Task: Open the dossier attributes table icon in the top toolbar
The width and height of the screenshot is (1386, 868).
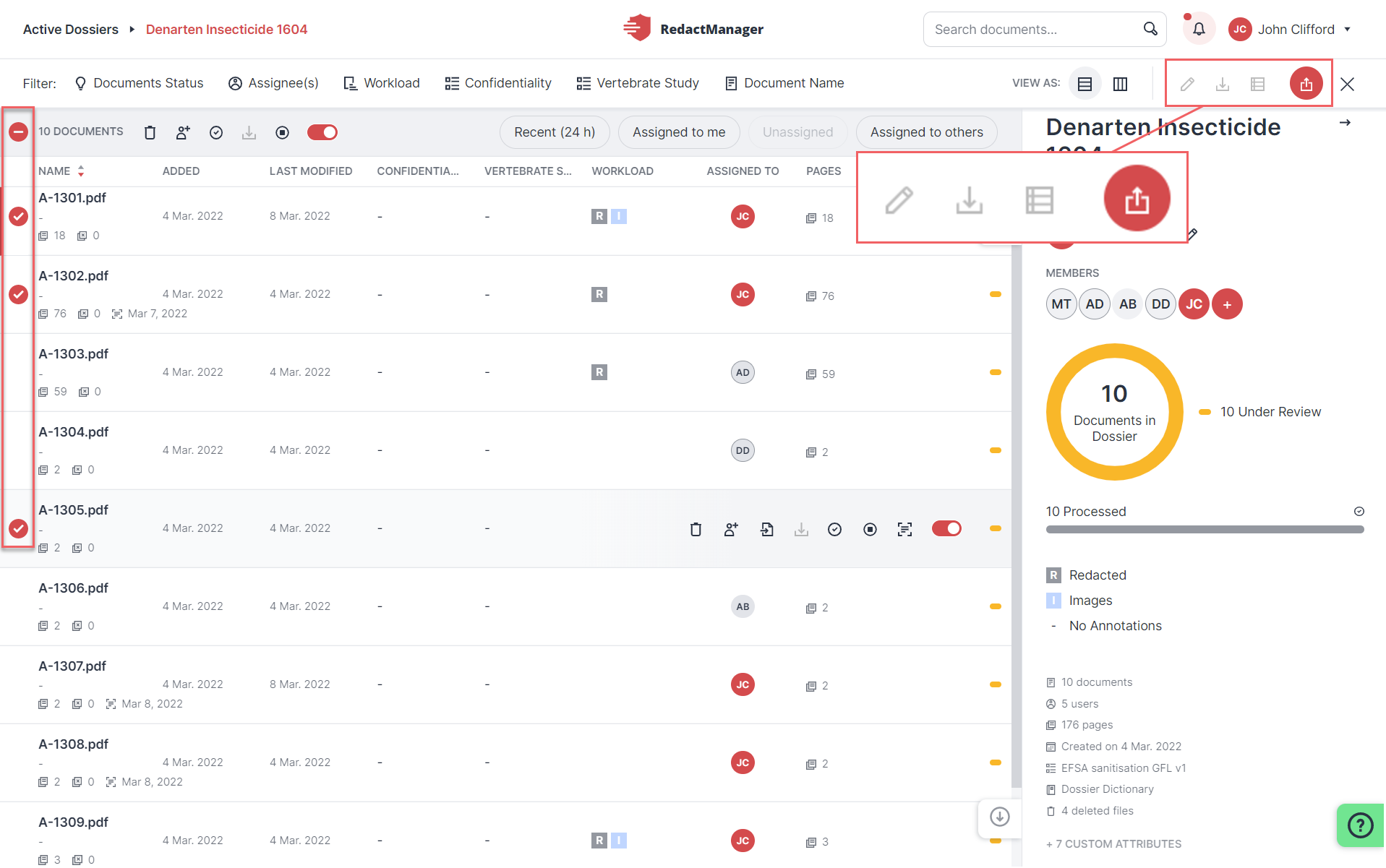Action: coord(1258,85)
